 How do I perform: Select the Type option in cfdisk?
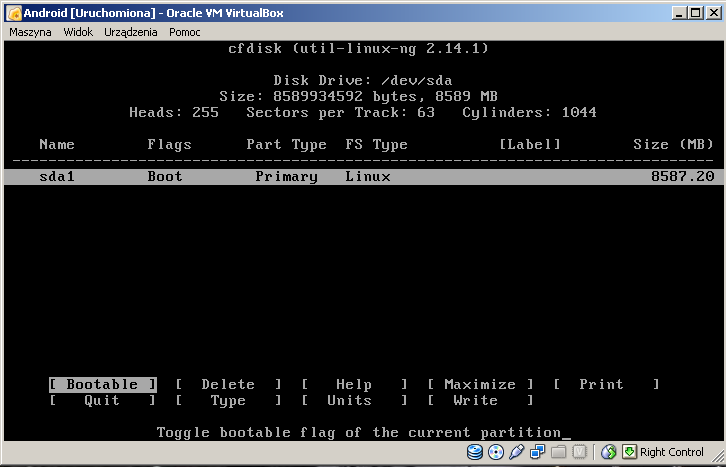coord(228,400)
